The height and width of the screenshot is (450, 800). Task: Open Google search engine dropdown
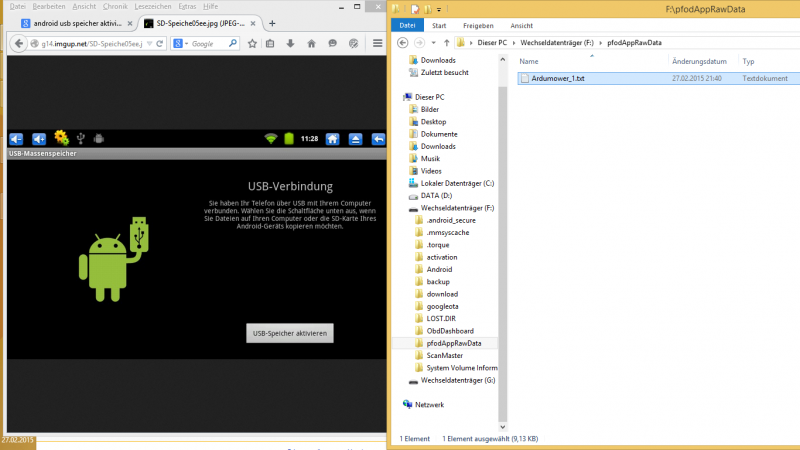pyautogui.click(x=187, y=44)
